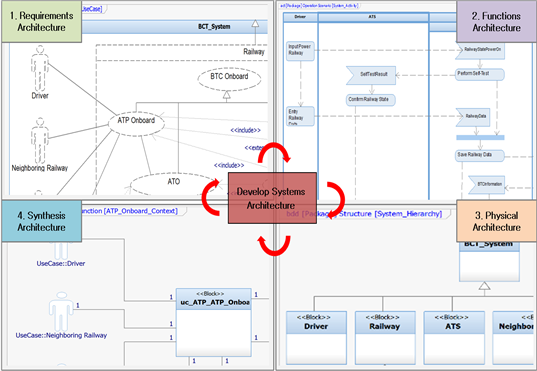Click the Railway label in use case frame
Image resolution: width=537 pixels, height=371 pixels.
tap(254, 52)
